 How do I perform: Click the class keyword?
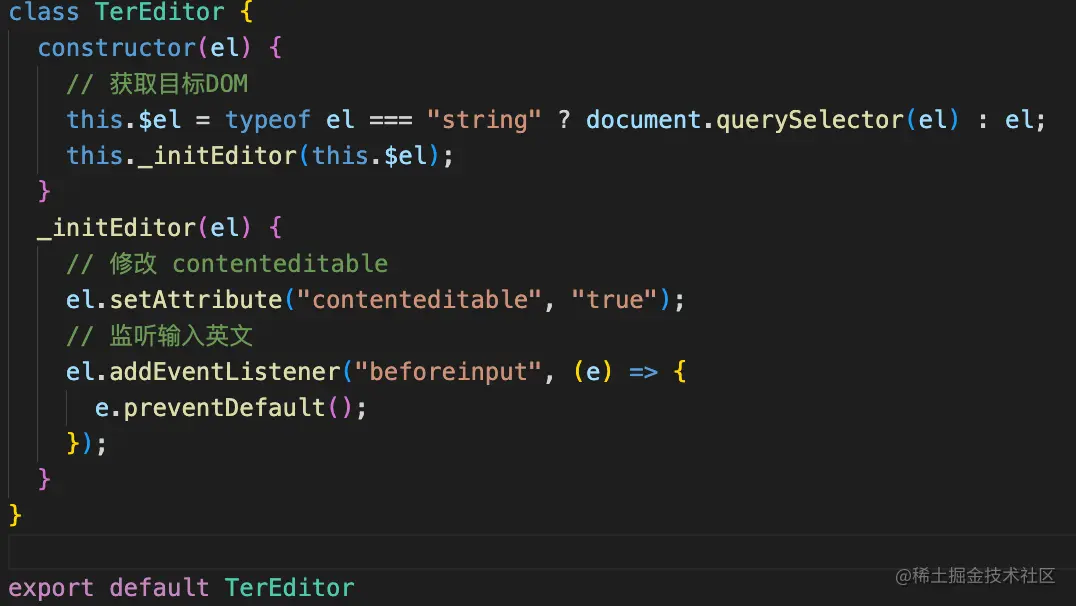click(43, 12)
